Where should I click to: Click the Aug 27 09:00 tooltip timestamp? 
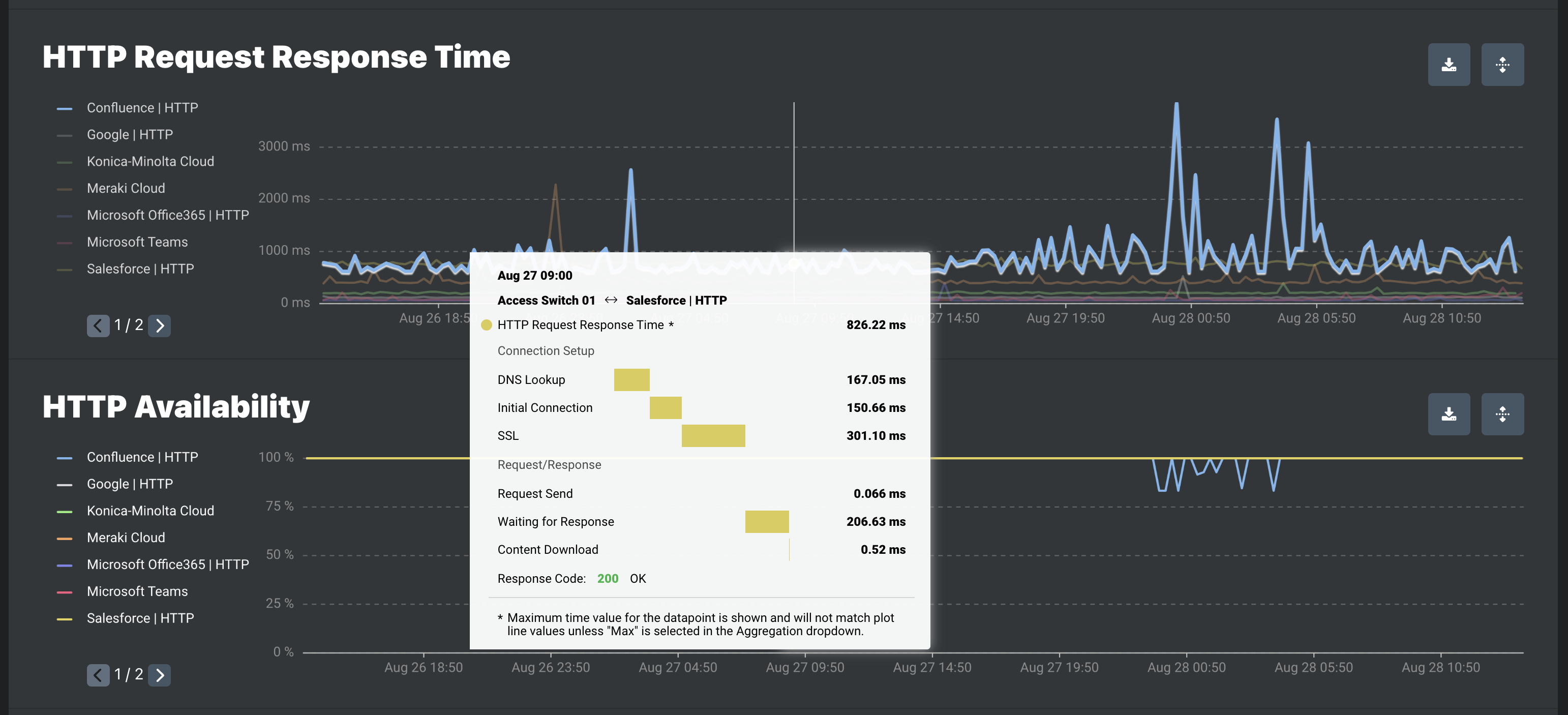534,275
